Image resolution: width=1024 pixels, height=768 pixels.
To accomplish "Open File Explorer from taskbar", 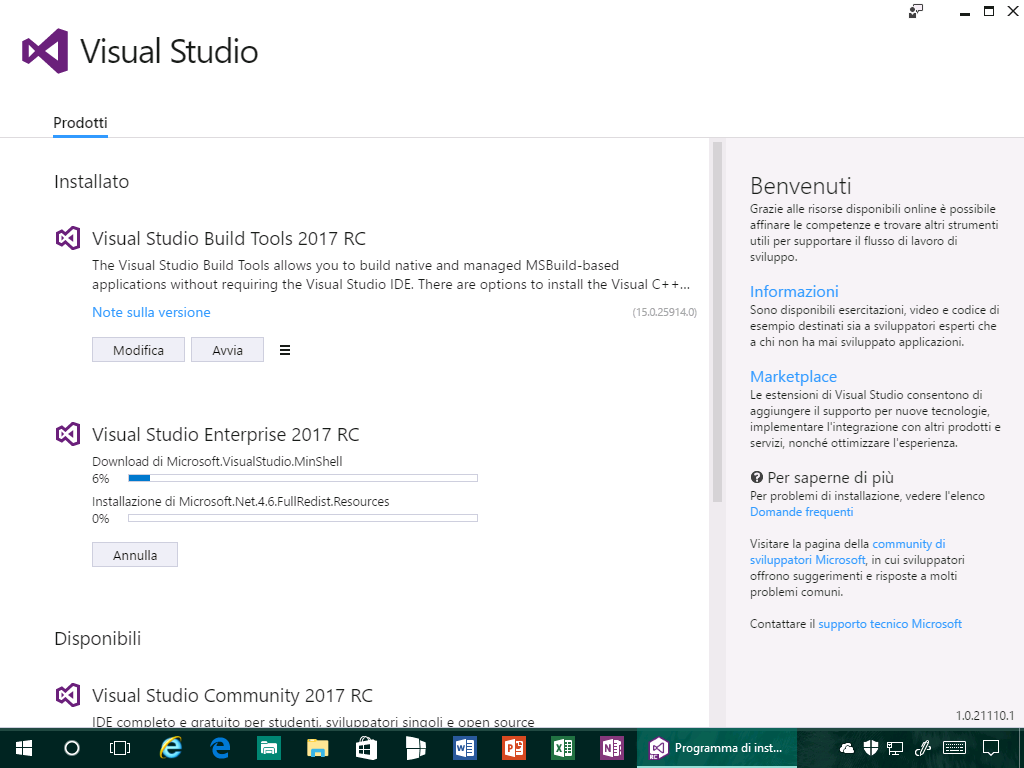I will point(318,748).
